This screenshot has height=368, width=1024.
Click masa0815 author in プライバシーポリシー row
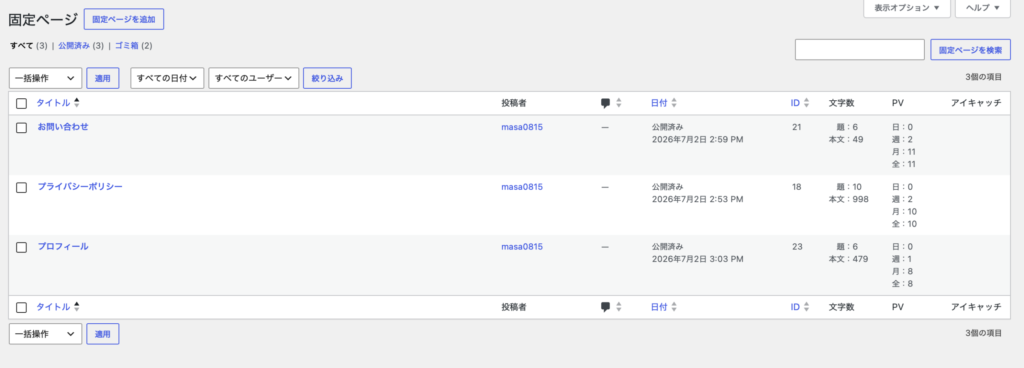522,187
